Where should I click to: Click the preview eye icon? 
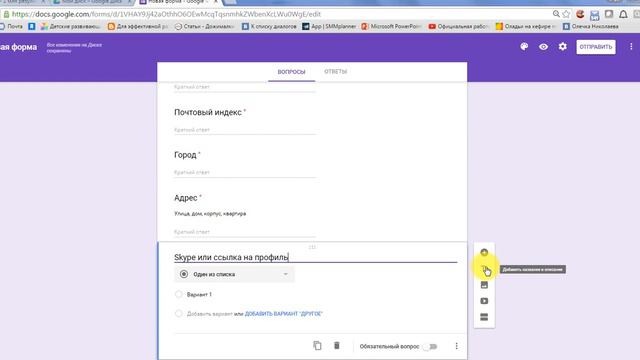(543, 47)
